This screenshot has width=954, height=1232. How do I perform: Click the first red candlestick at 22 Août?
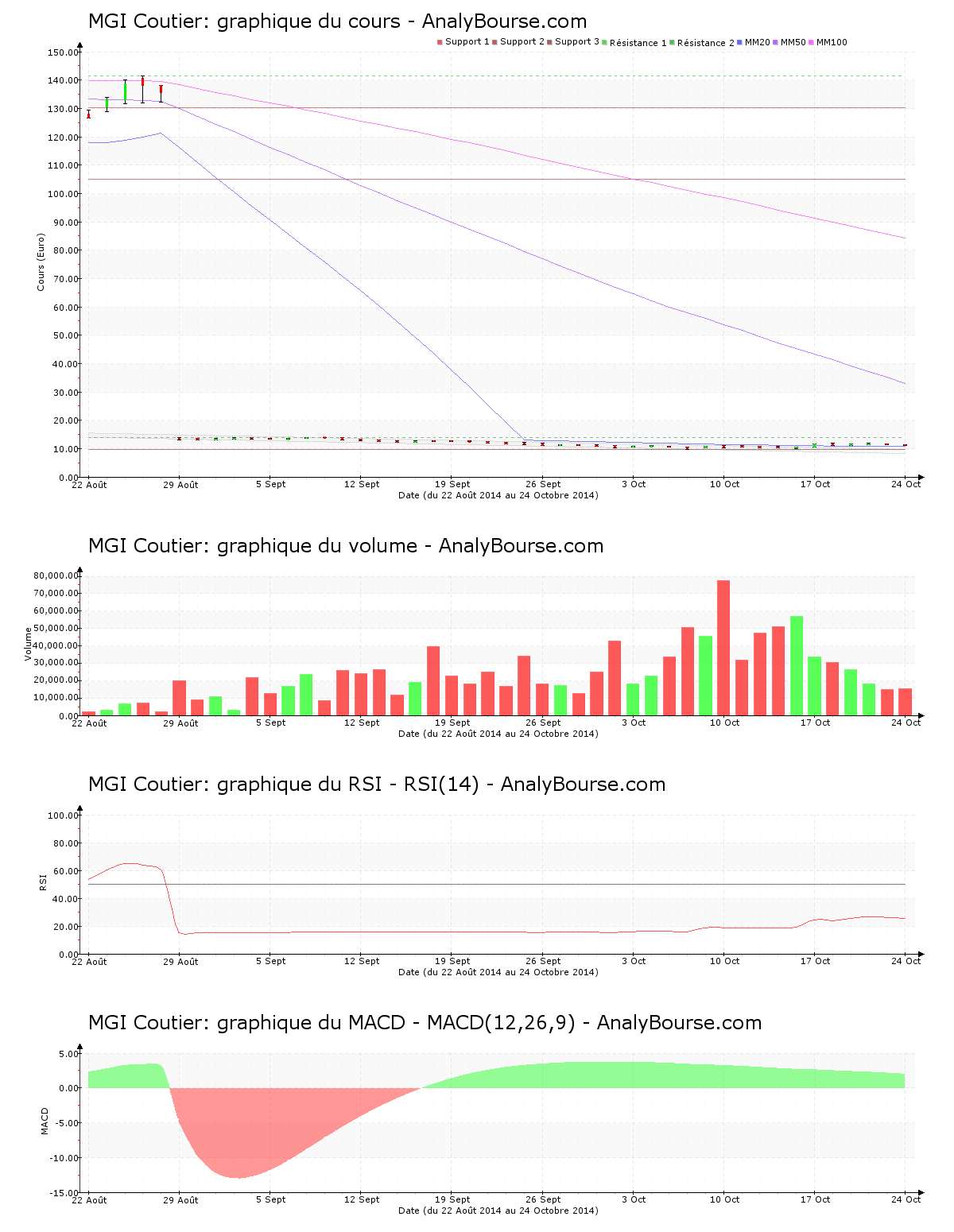tap(89, 114)
